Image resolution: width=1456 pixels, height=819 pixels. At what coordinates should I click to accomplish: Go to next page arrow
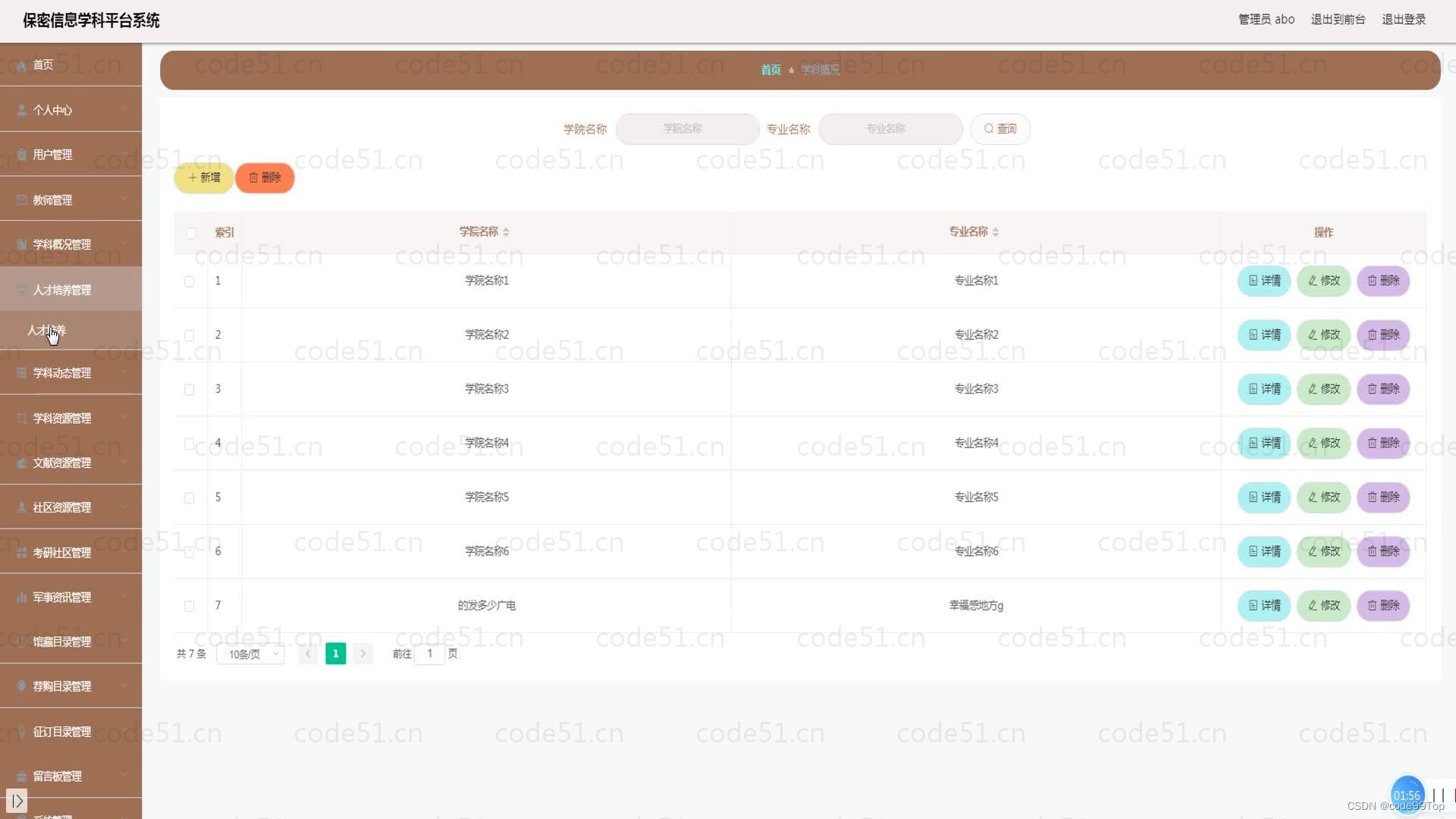click(x=363, y=654)
